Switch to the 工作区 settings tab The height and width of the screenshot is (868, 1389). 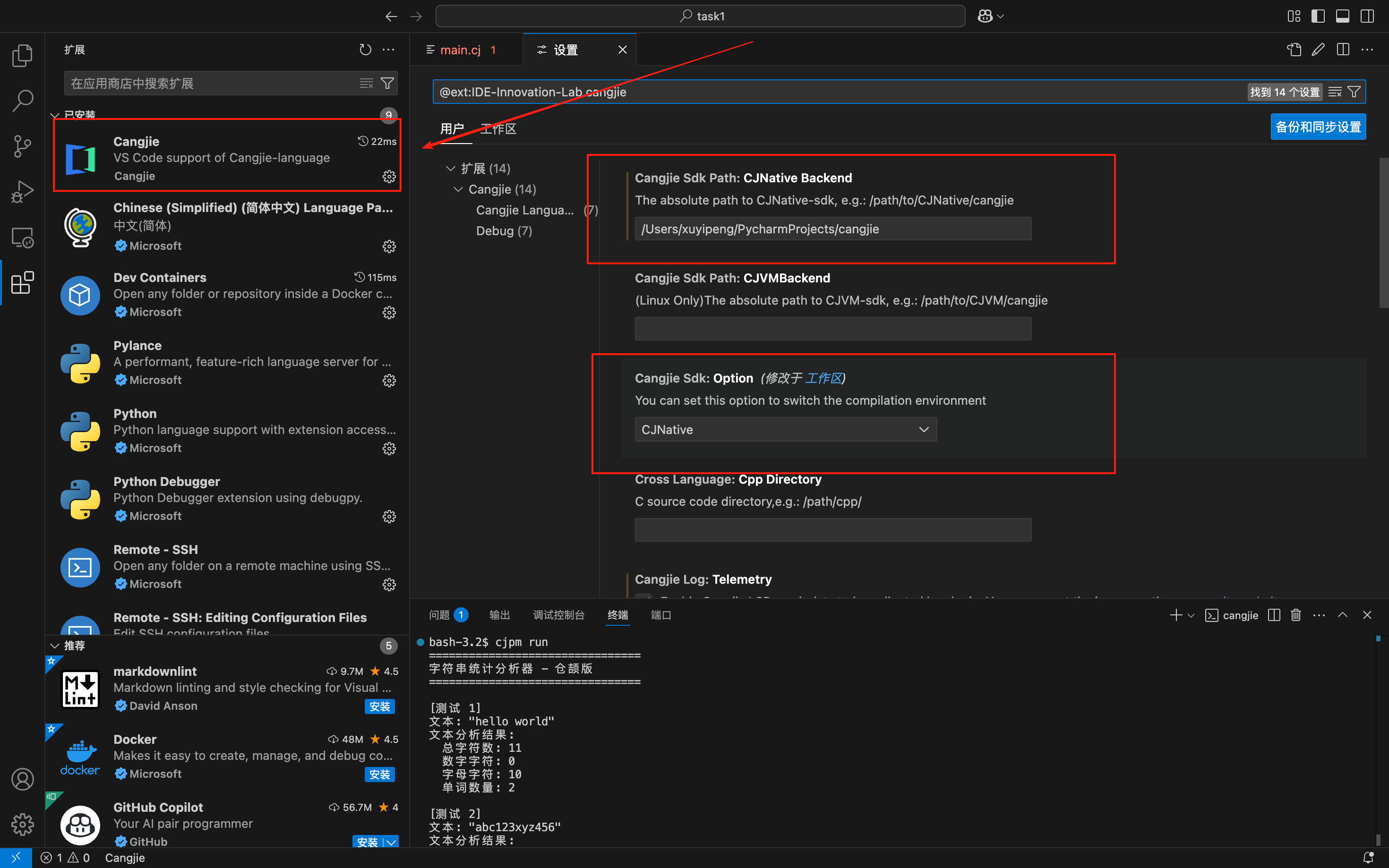(498, 129)
